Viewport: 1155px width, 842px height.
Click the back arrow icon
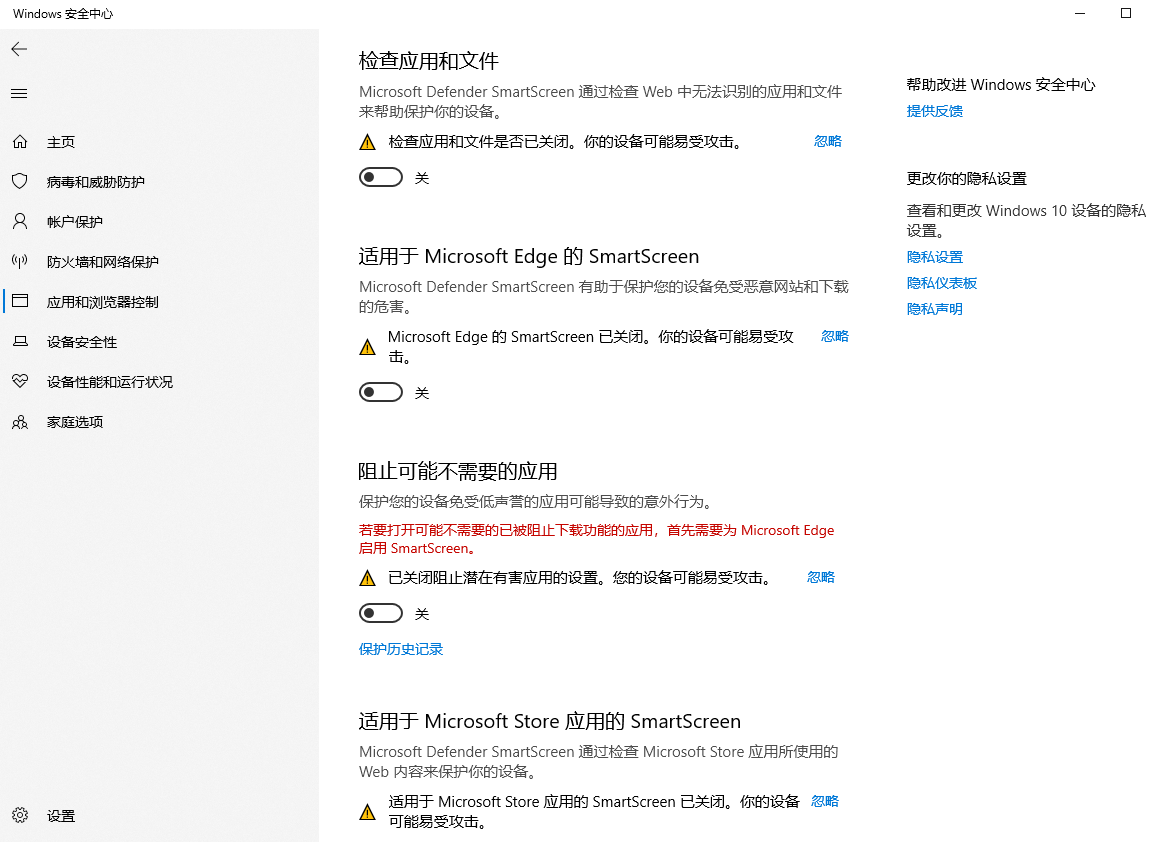pos(19,49)
